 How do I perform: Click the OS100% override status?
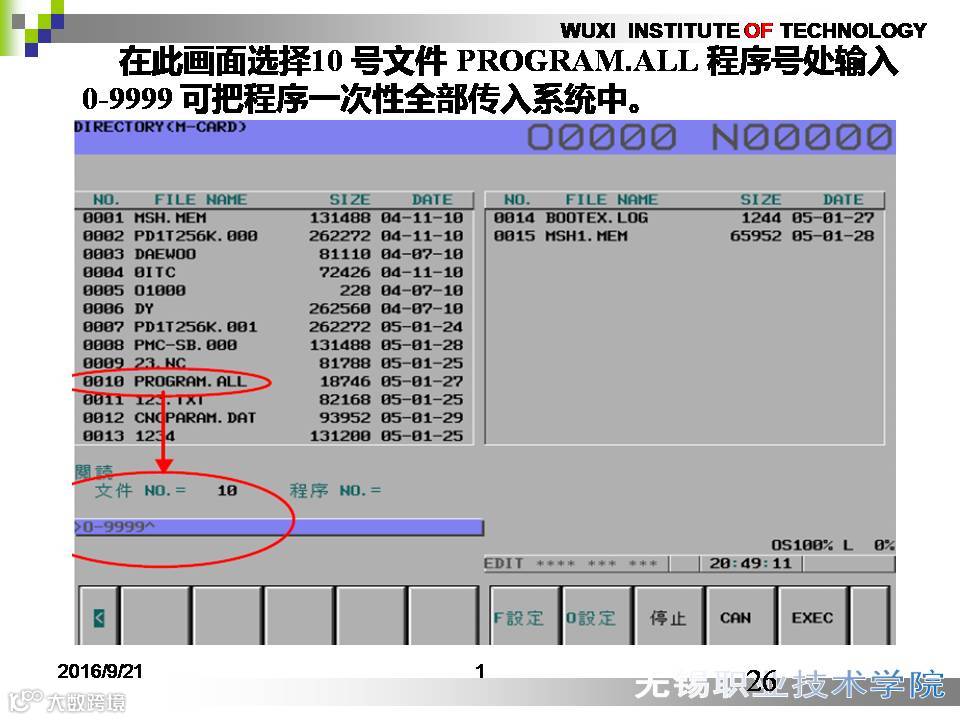tap(801, 545)
